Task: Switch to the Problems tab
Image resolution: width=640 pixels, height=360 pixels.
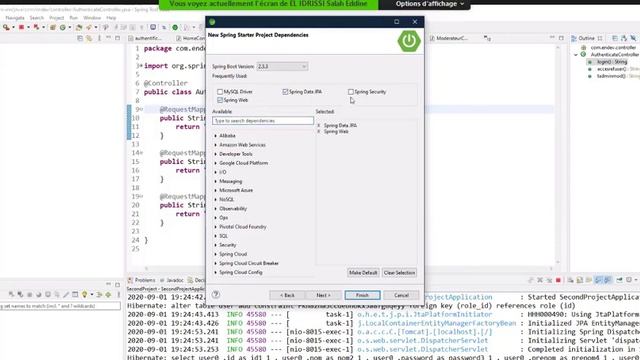Action: tap(142, 280)
